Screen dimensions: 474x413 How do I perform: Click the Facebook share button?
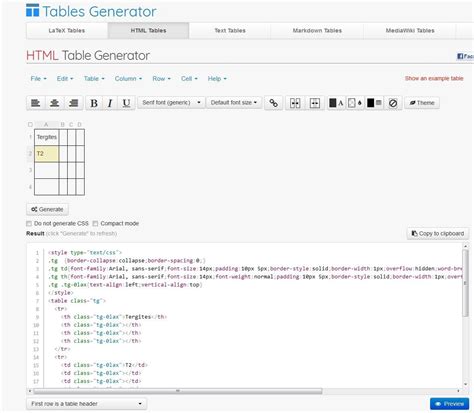[x=465, y=56]
